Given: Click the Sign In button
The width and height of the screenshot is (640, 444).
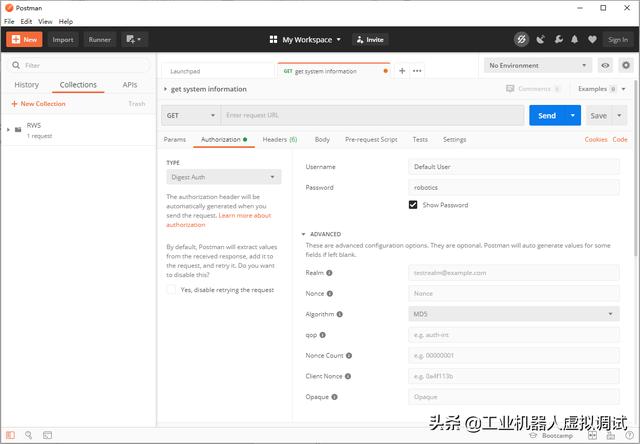Looking at the screenshot, I should click(618, 40).
